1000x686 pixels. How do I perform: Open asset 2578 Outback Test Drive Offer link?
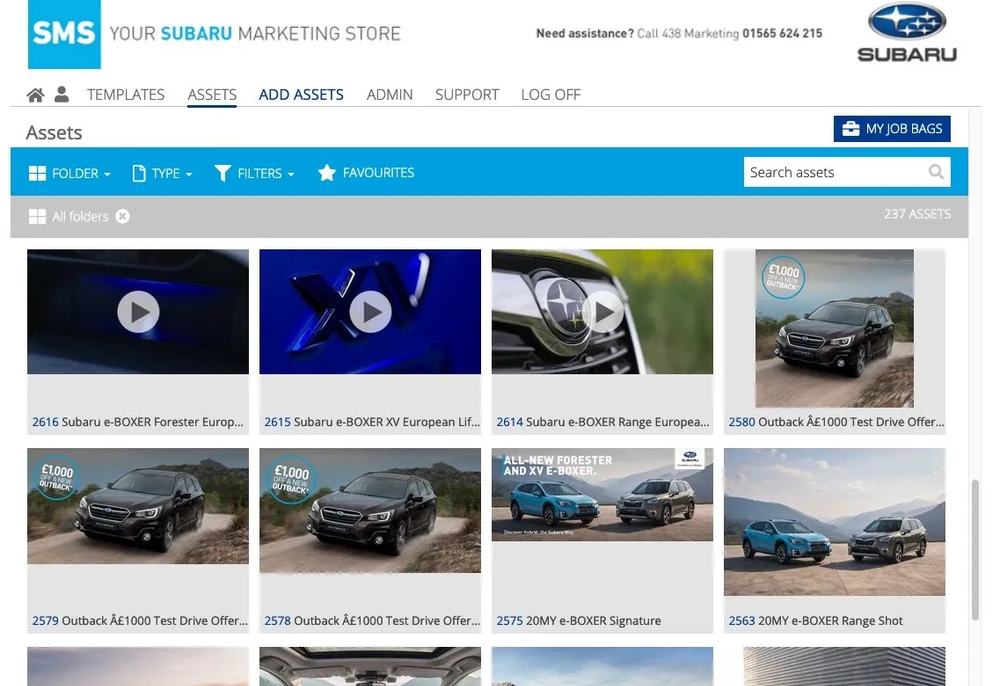372,621
